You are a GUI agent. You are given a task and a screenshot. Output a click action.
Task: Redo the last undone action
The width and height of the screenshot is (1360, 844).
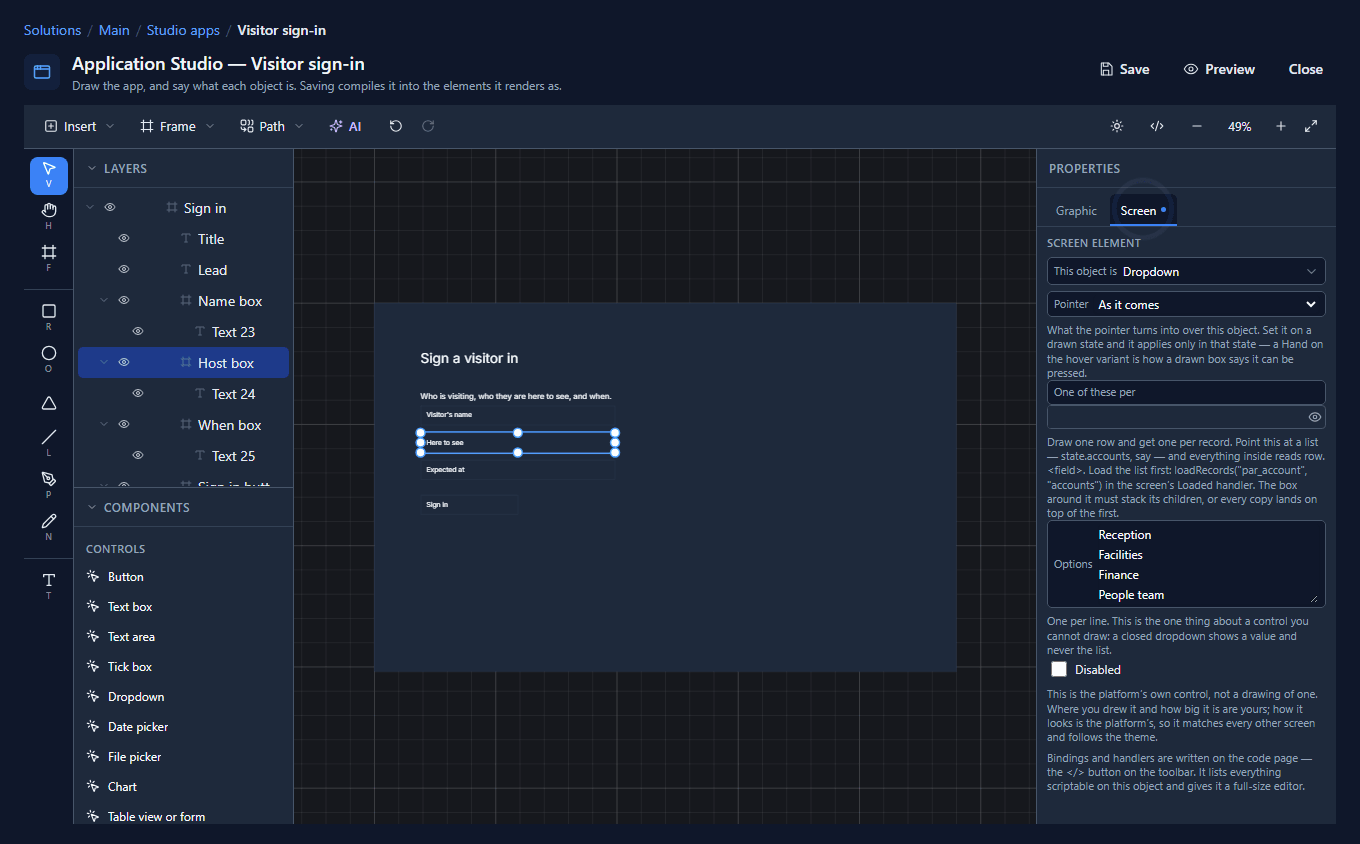pyautogui.click(x=428, y=126)
